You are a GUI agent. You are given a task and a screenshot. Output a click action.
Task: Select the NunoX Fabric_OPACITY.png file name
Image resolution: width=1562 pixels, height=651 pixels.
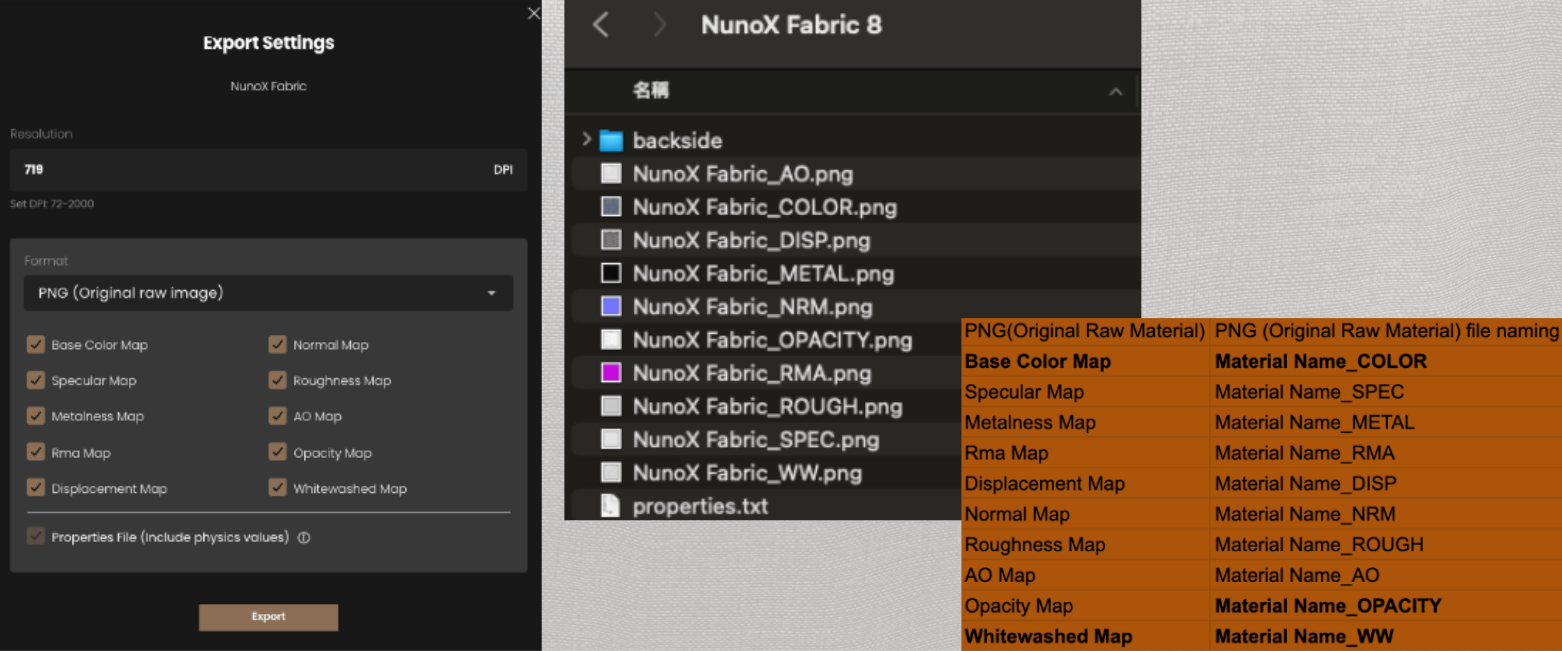773,339
